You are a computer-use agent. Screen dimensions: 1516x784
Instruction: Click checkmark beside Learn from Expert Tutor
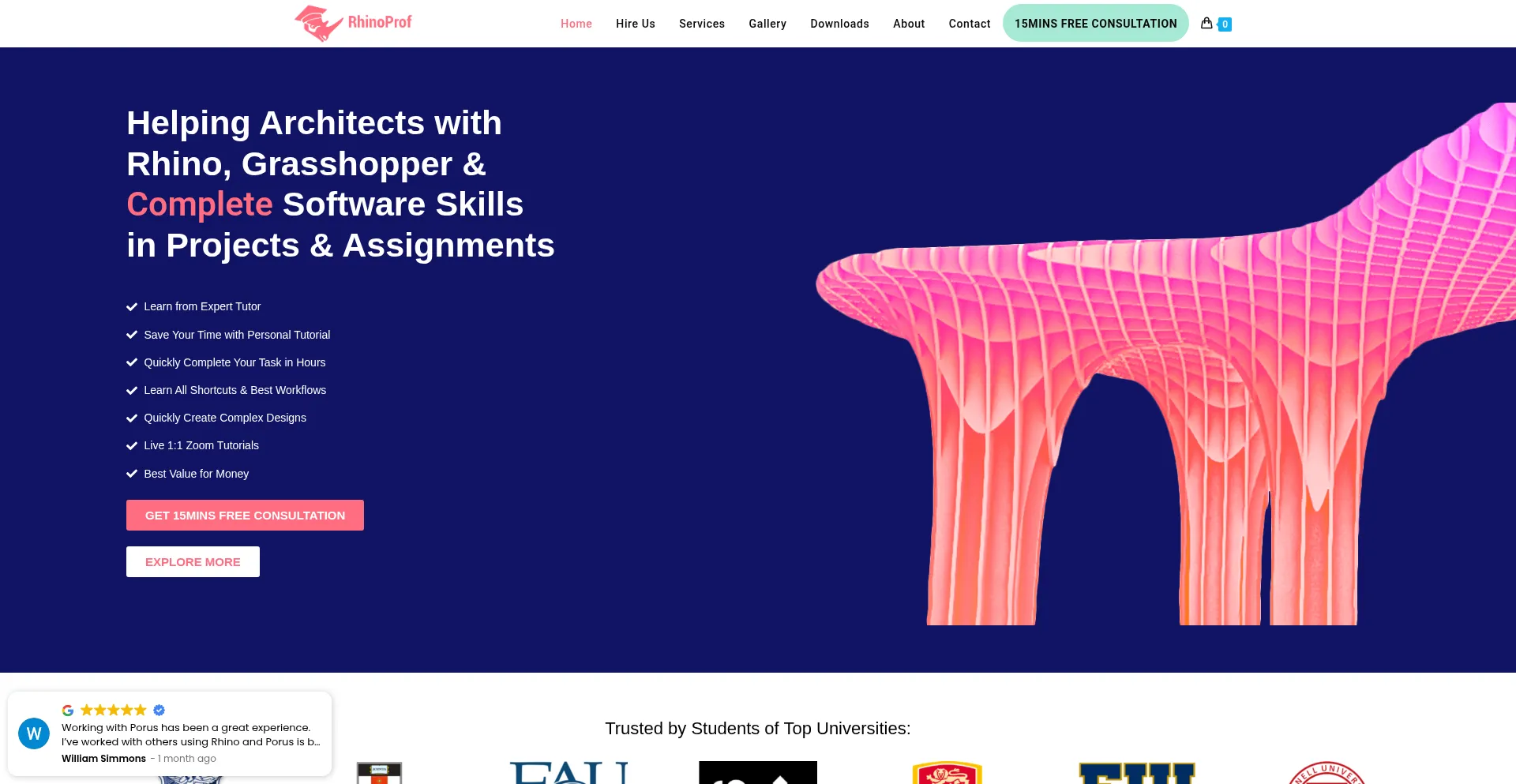pos(132,307)
